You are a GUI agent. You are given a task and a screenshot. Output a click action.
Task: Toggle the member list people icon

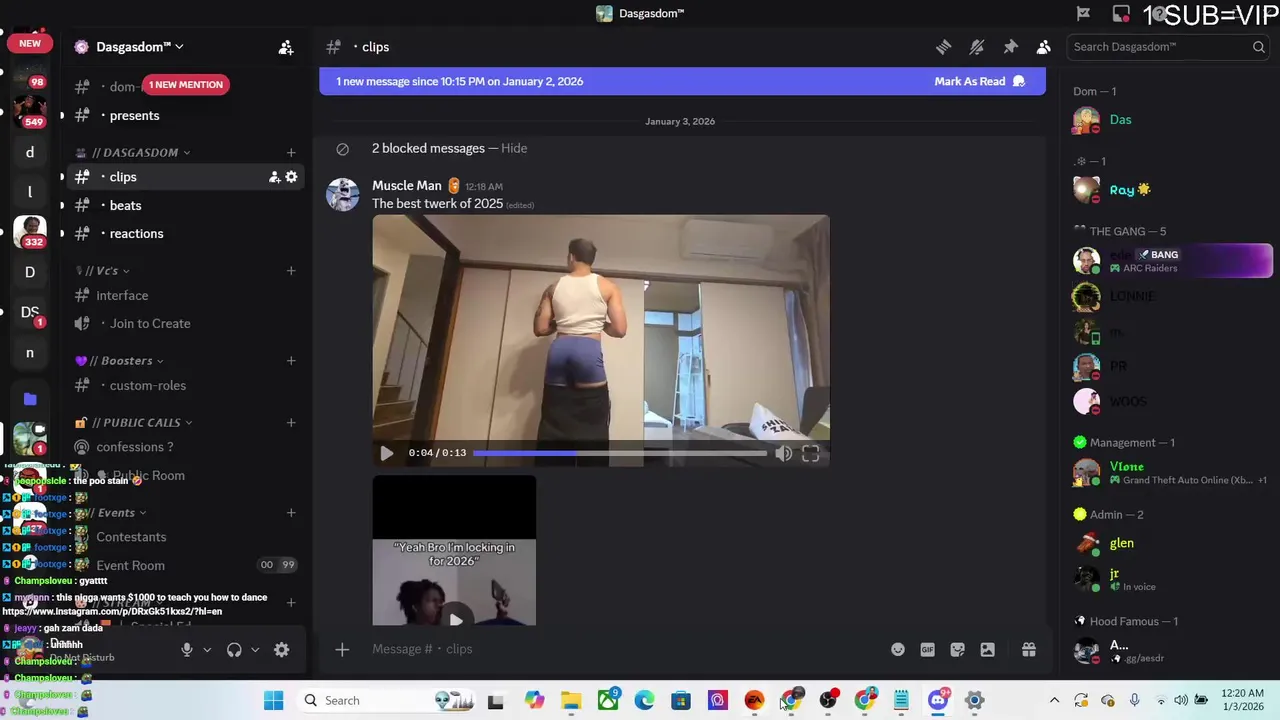click(x=1043, y=47)
